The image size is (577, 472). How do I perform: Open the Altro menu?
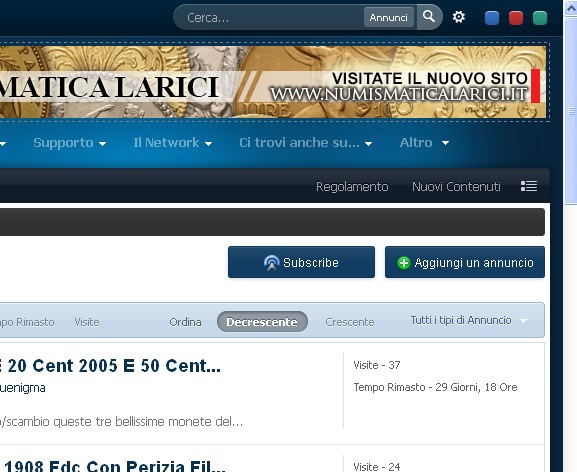click(424, 143)
